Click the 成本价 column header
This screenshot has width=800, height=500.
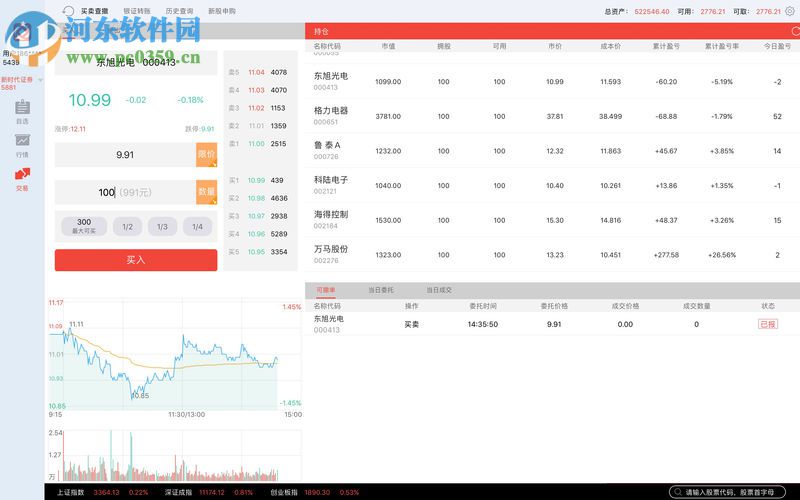pos(611,46)
